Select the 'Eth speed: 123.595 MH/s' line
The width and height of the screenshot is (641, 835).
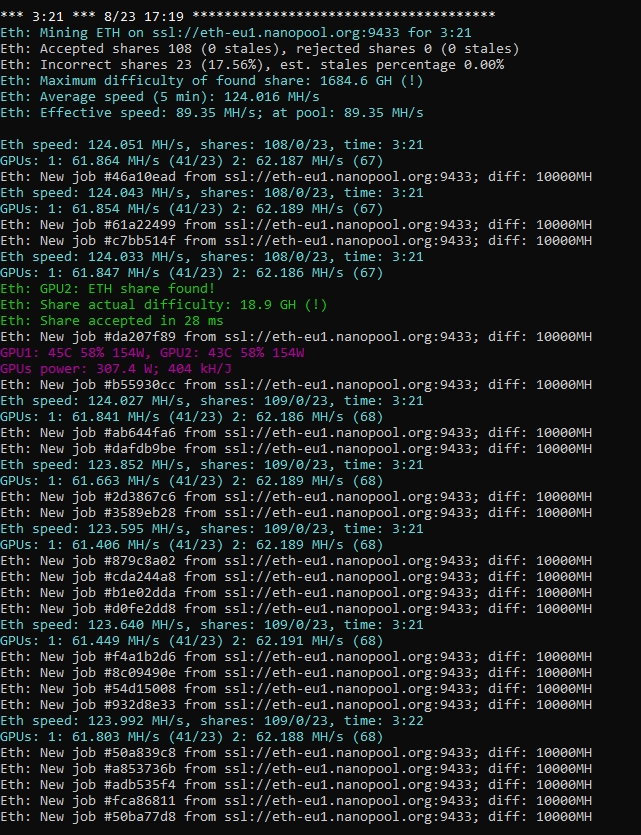[x=212, y=528]
